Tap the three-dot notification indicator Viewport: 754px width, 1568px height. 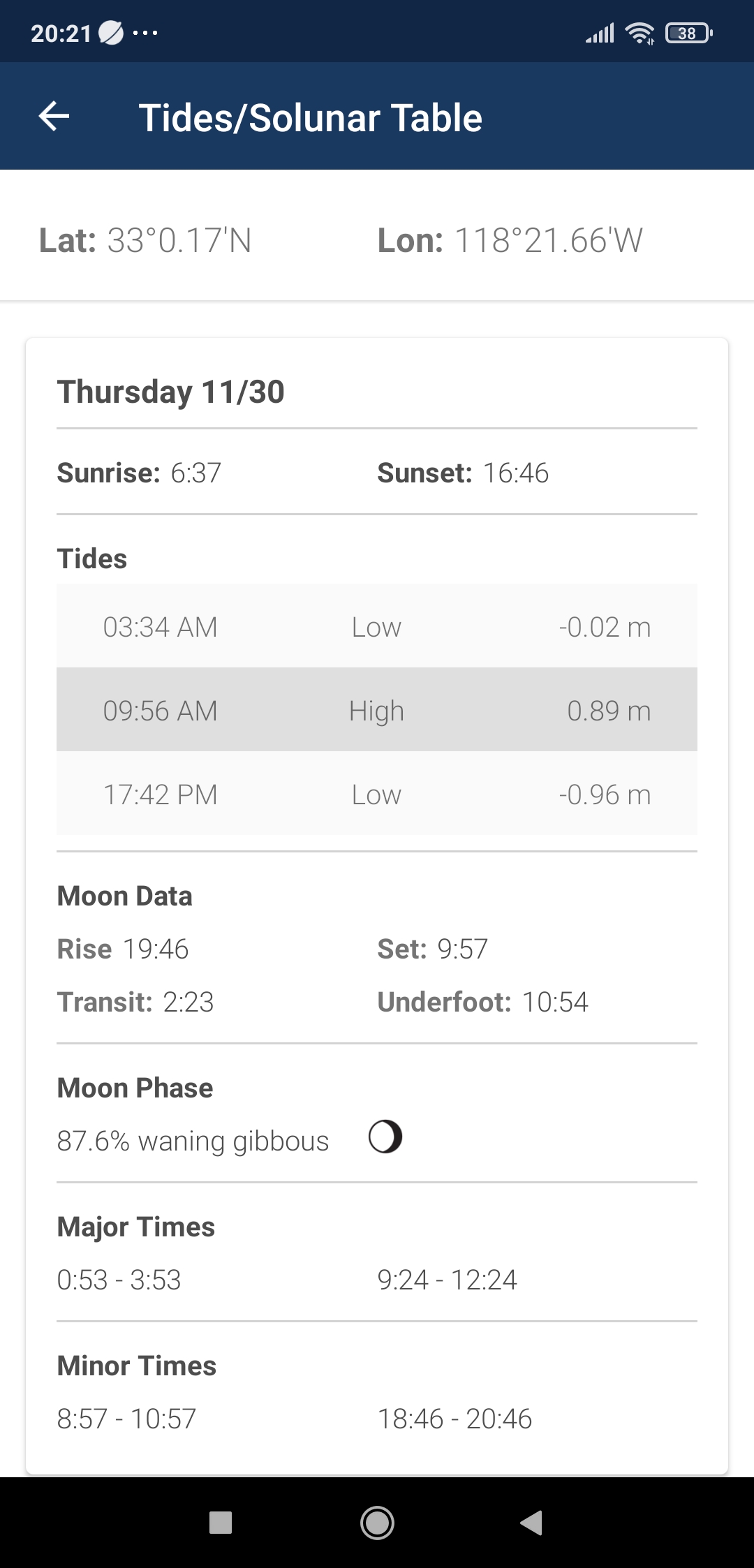point(145,33)
